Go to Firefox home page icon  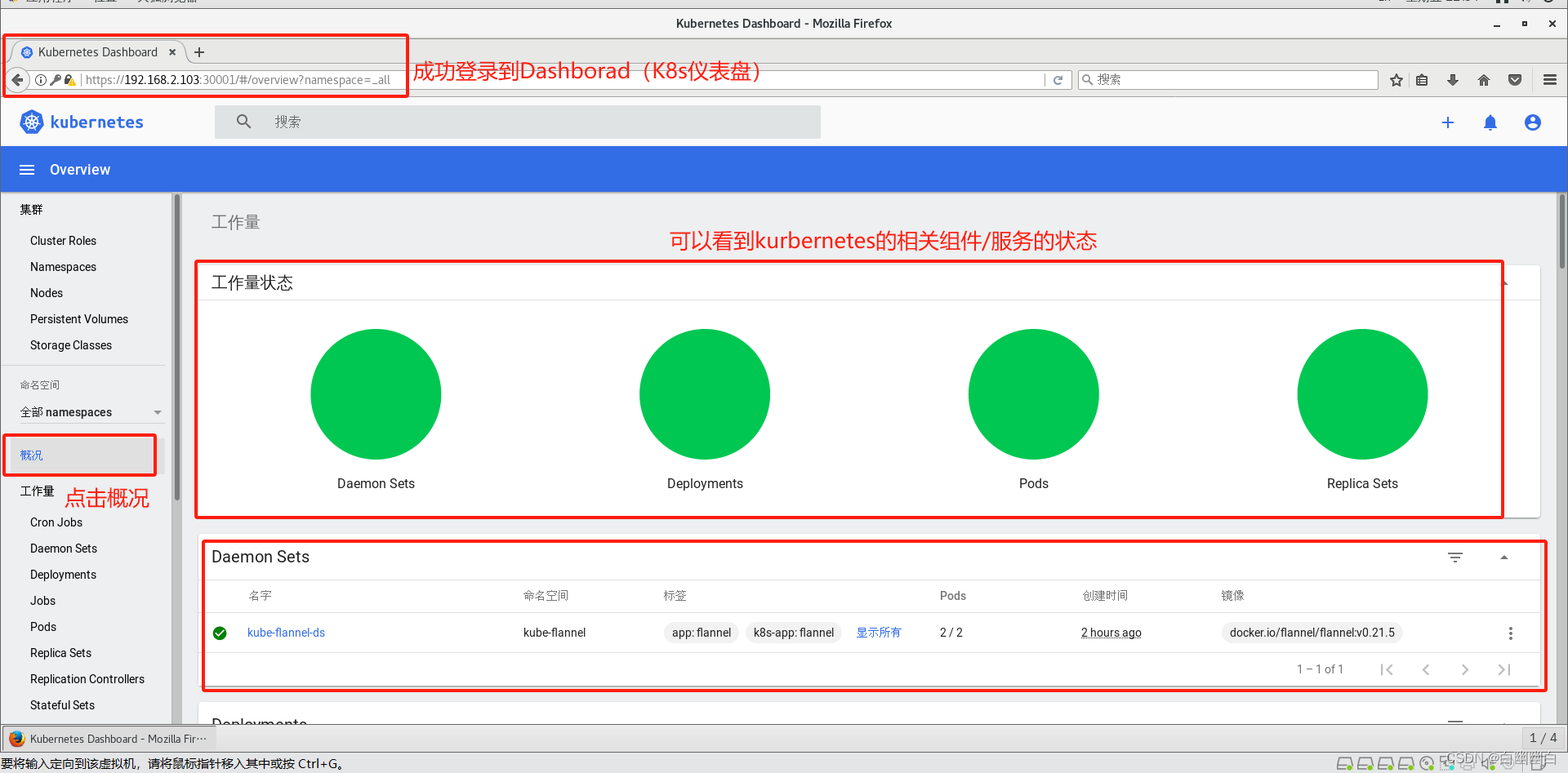[1484, 80]
